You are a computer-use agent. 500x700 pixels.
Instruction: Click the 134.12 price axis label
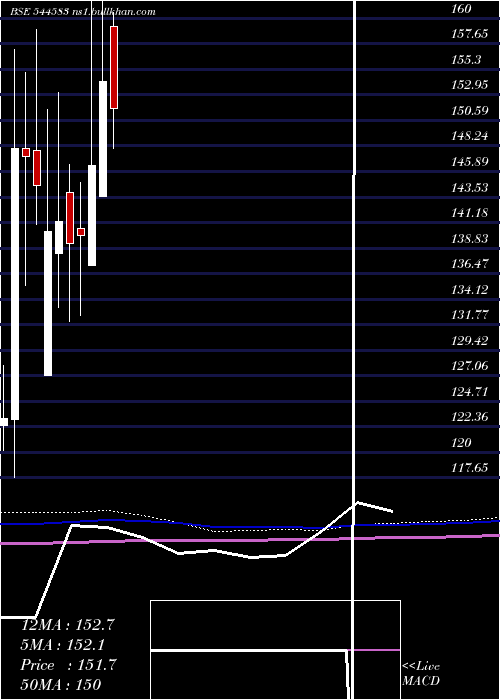pos(470,290)
